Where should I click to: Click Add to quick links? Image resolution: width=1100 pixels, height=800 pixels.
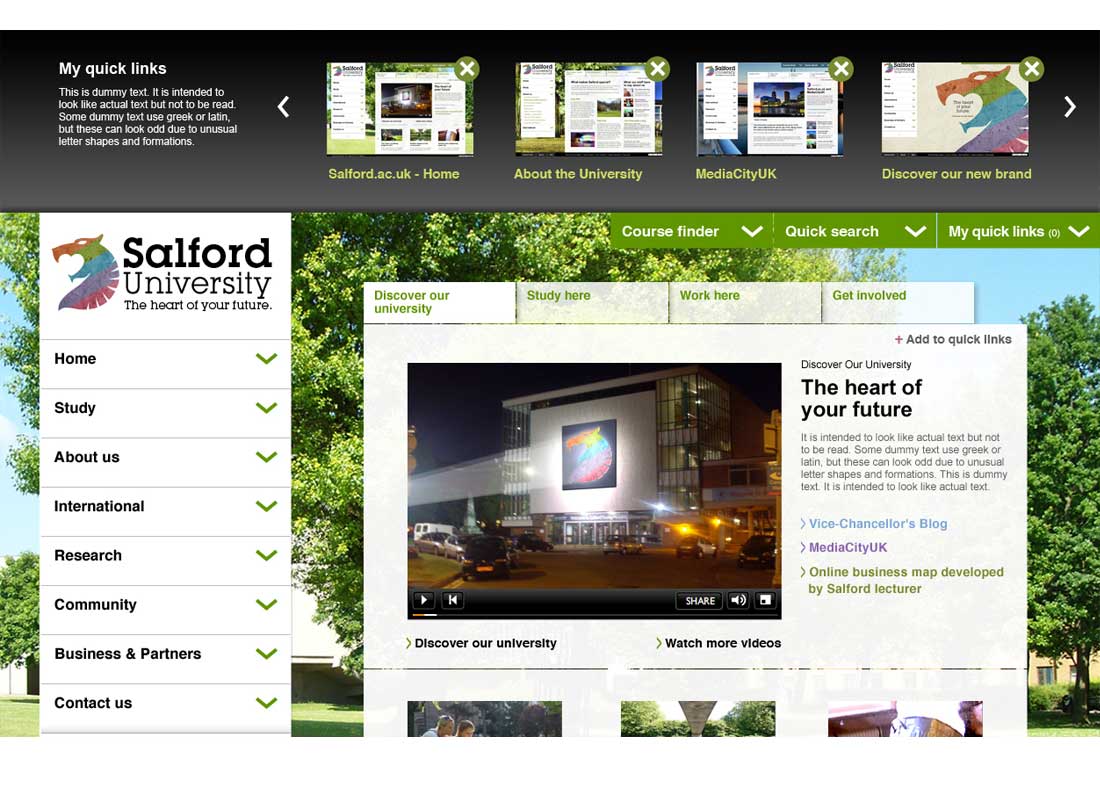[x=953, y=339]
